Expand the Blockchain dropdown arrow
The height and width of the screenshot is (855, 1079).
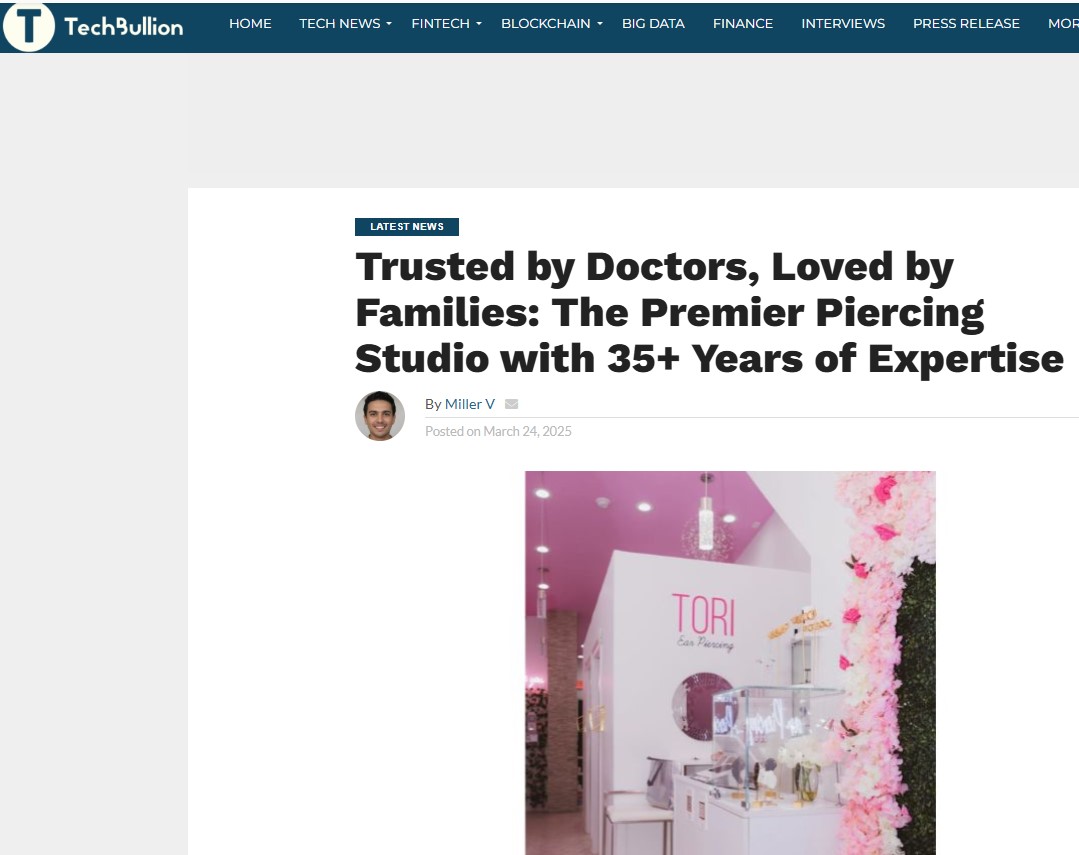600,24
